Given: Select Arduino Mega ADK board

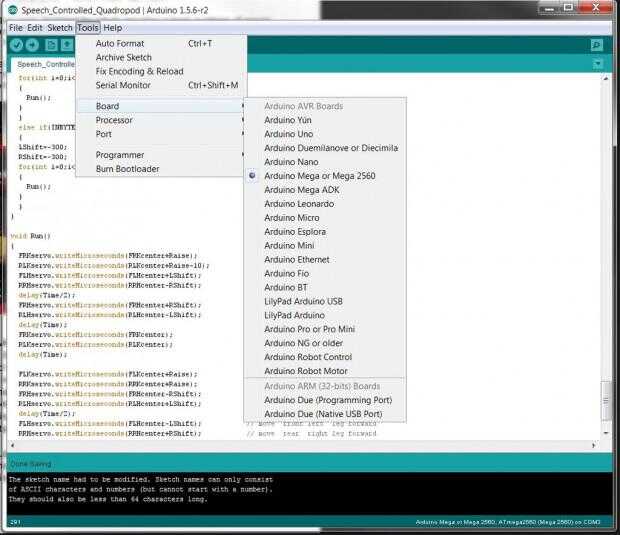Looking at the screenshot, I should (325, 190).
